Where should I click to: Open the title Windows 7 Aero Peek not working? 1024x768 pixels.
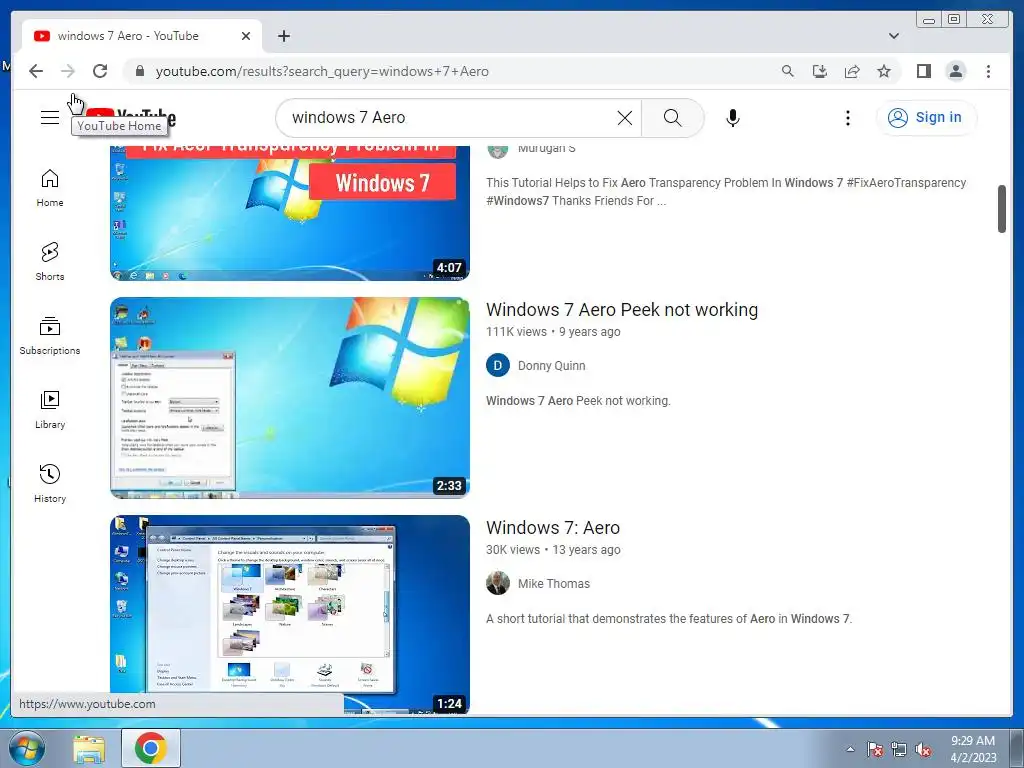click(622, 310)
